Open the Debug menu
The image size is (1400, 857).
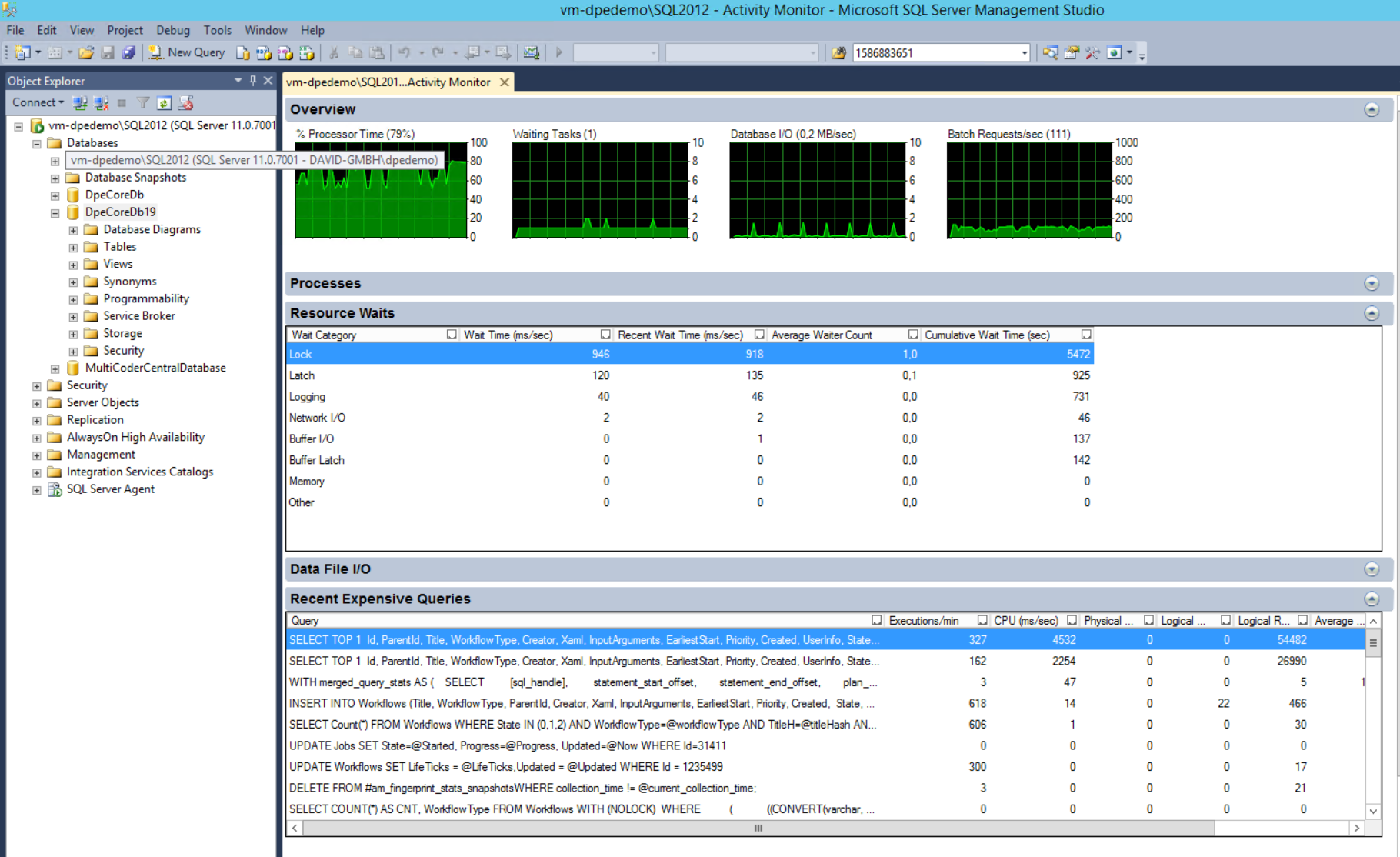(x=172, y=30)
